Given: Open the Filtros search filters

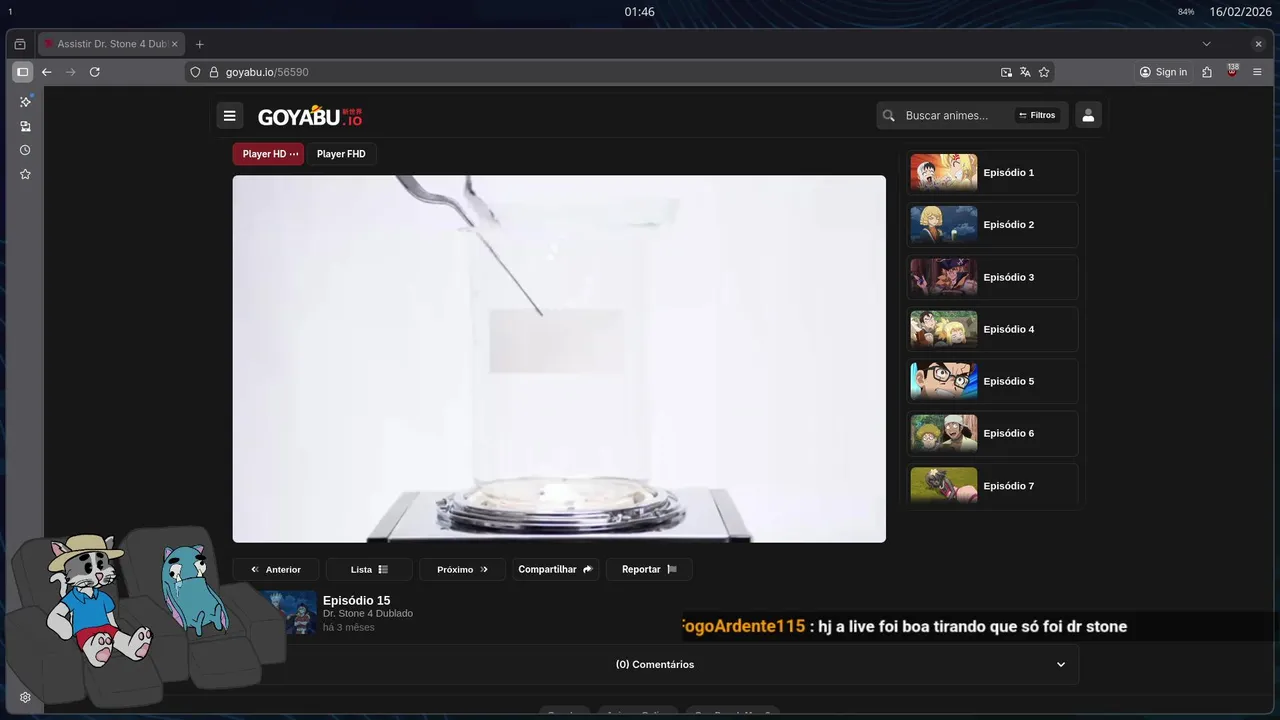Looking at the screenshot, I should 1037,115.
